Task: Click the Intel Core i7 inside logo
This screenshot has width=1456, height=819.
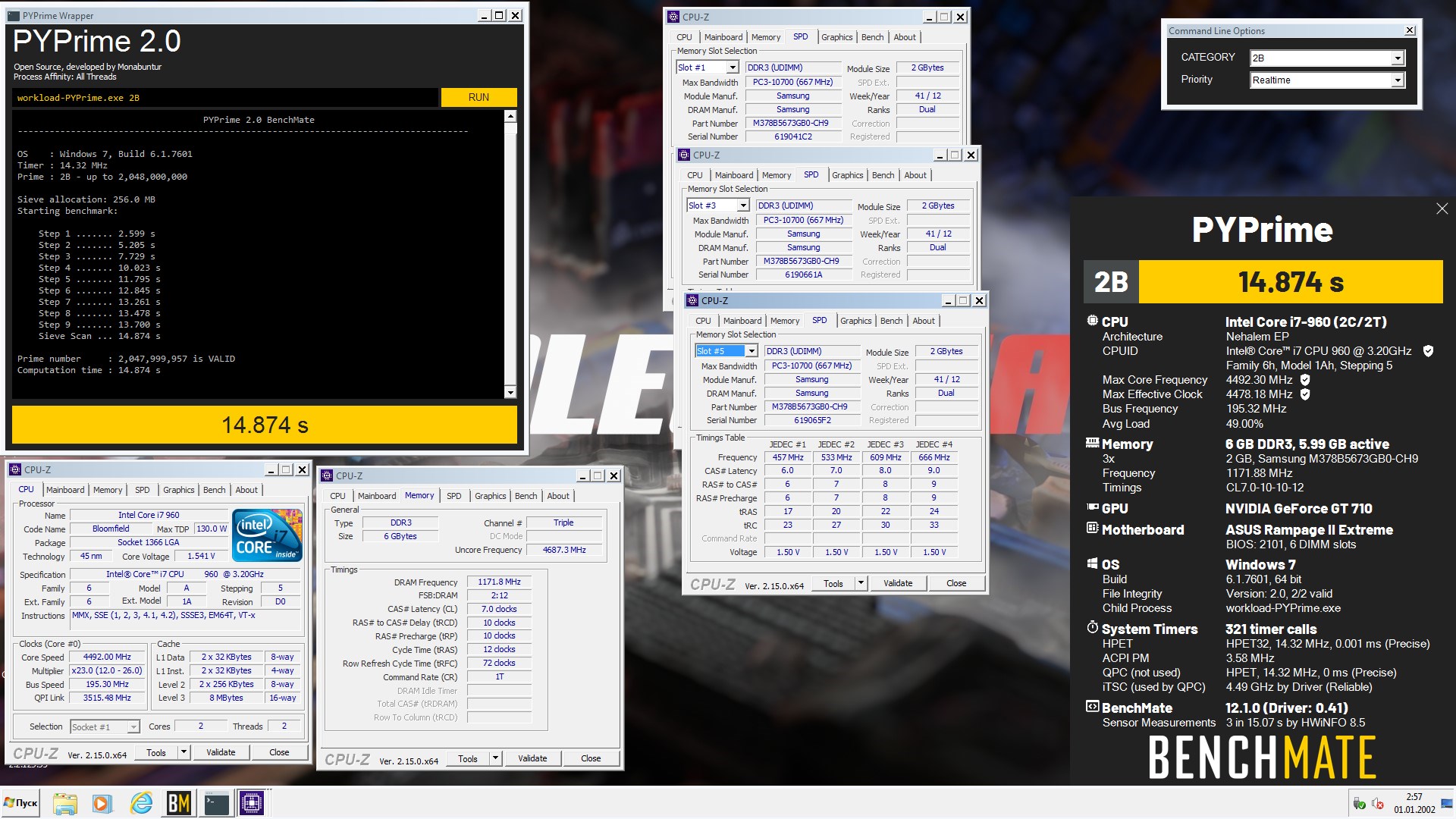Action: click(268, 535)
